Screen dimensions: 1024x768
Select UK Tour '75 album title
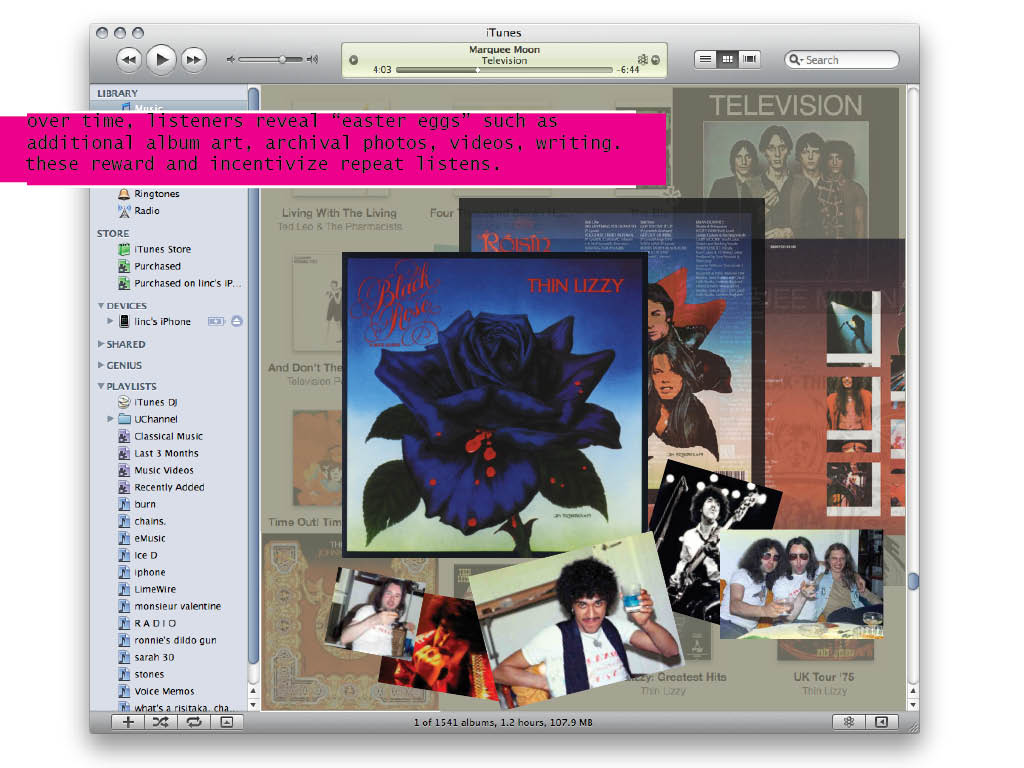[x=824, y=677]
